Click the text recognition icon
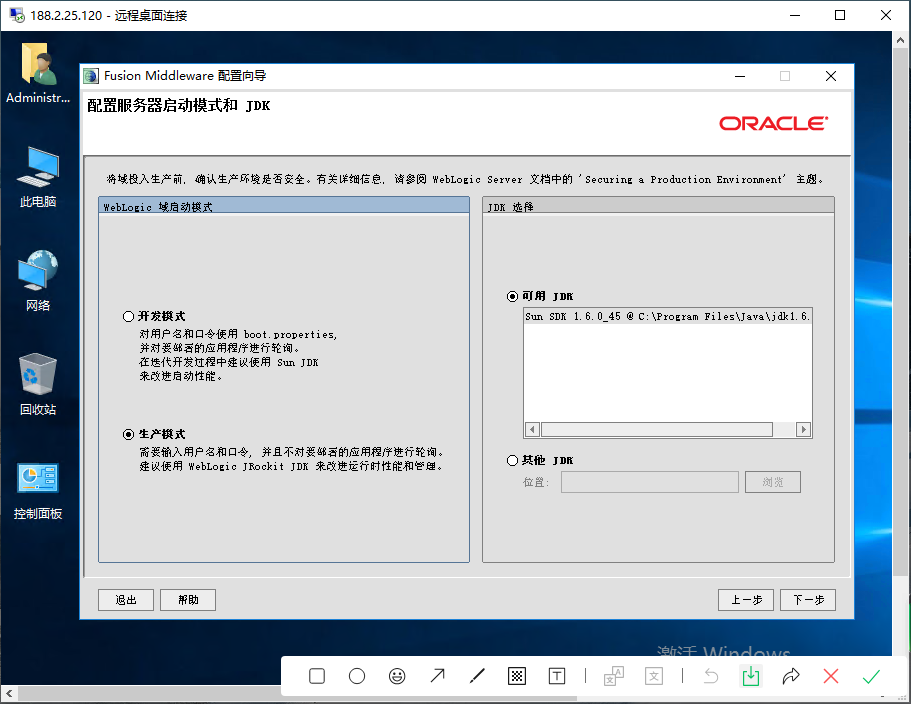 pos(654,676)
